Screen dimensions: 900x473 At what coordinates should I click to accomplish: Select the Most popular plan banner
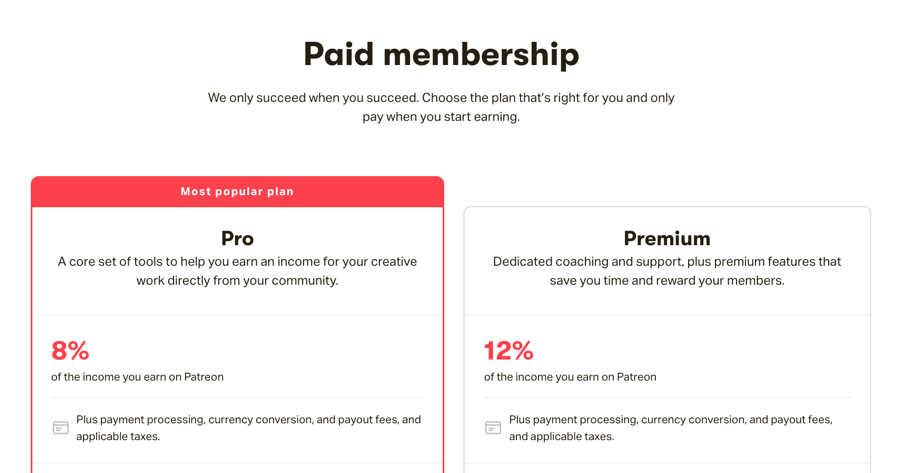click(237, 192)
